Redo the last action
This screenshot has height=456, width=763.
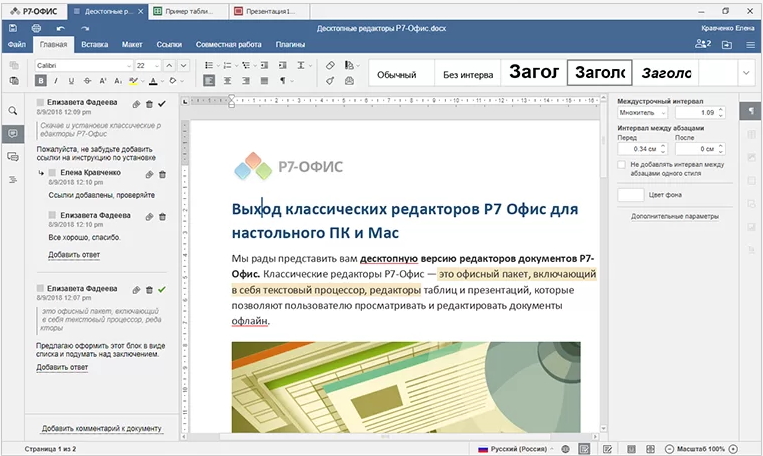coord(85,29)
